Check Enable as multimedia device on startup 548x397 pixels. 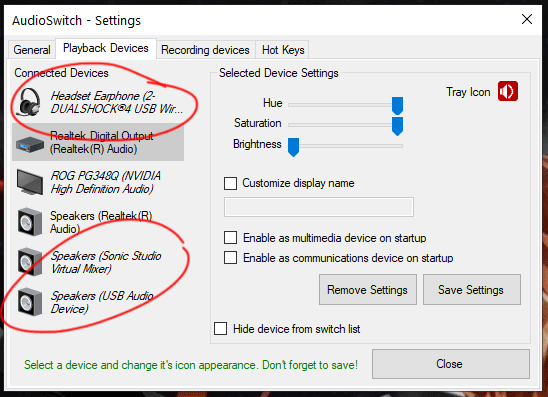coord(230,238)
